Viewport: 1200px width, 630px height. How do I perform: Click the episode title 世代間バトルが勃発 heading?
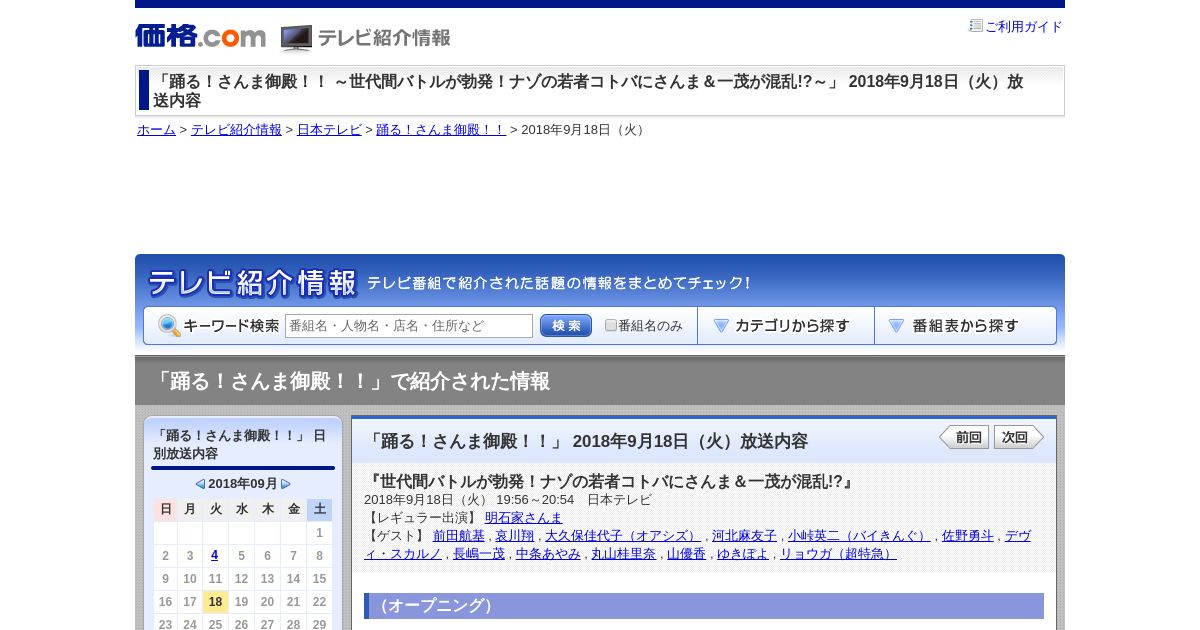click(611, 482)
